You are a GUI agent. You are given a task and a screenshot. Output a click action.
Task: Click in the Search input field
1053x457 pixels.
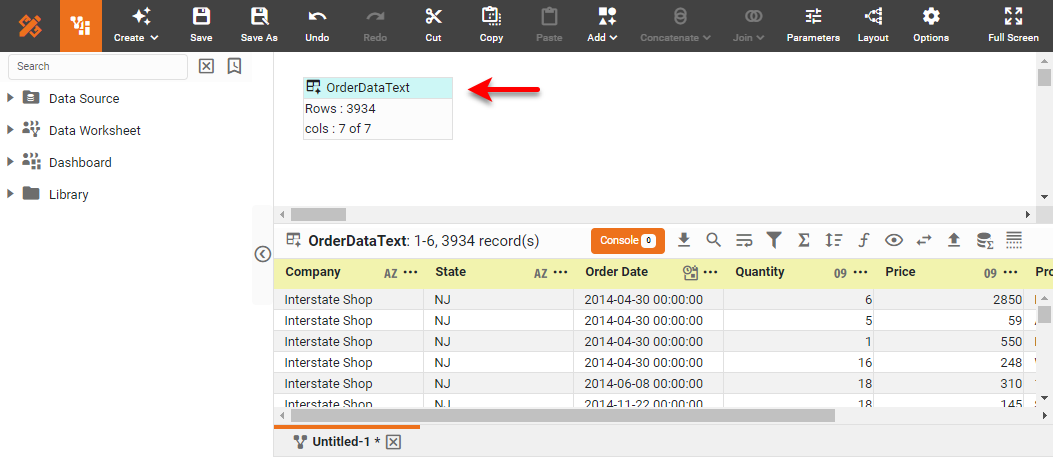point(98,66)
